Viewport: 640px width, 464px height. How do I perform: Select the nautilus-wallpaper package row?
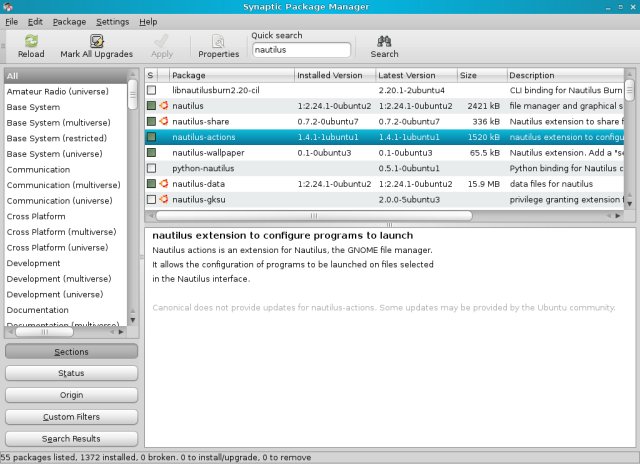pos(384,153)
